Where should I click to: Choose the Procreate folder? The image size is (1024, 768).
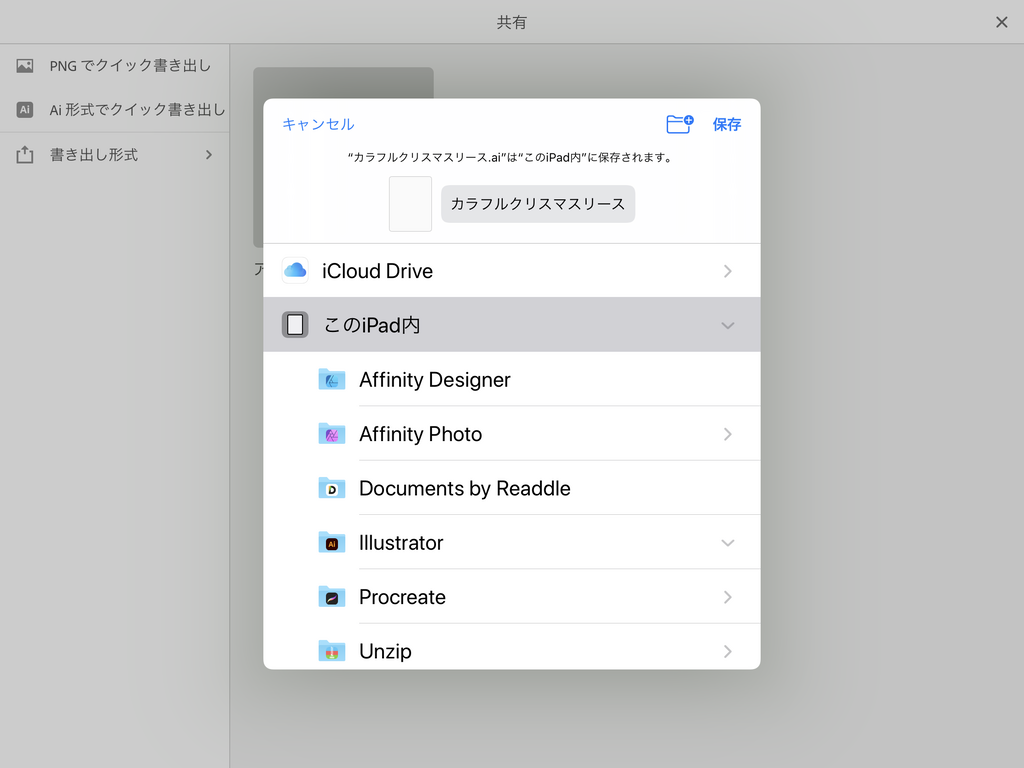coord(511,596)
